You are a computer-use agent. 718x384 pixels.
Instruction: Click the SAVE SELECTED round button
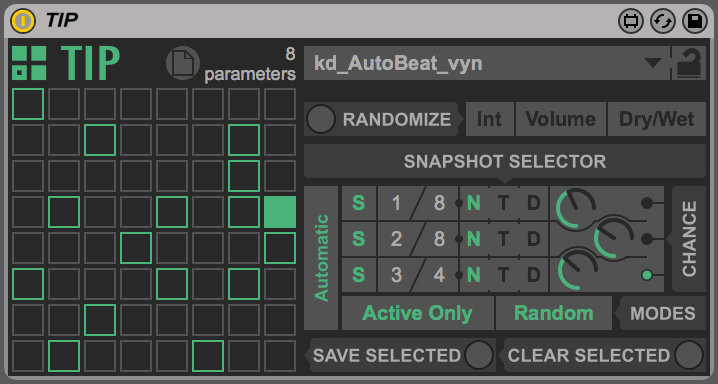click(479, 355)
